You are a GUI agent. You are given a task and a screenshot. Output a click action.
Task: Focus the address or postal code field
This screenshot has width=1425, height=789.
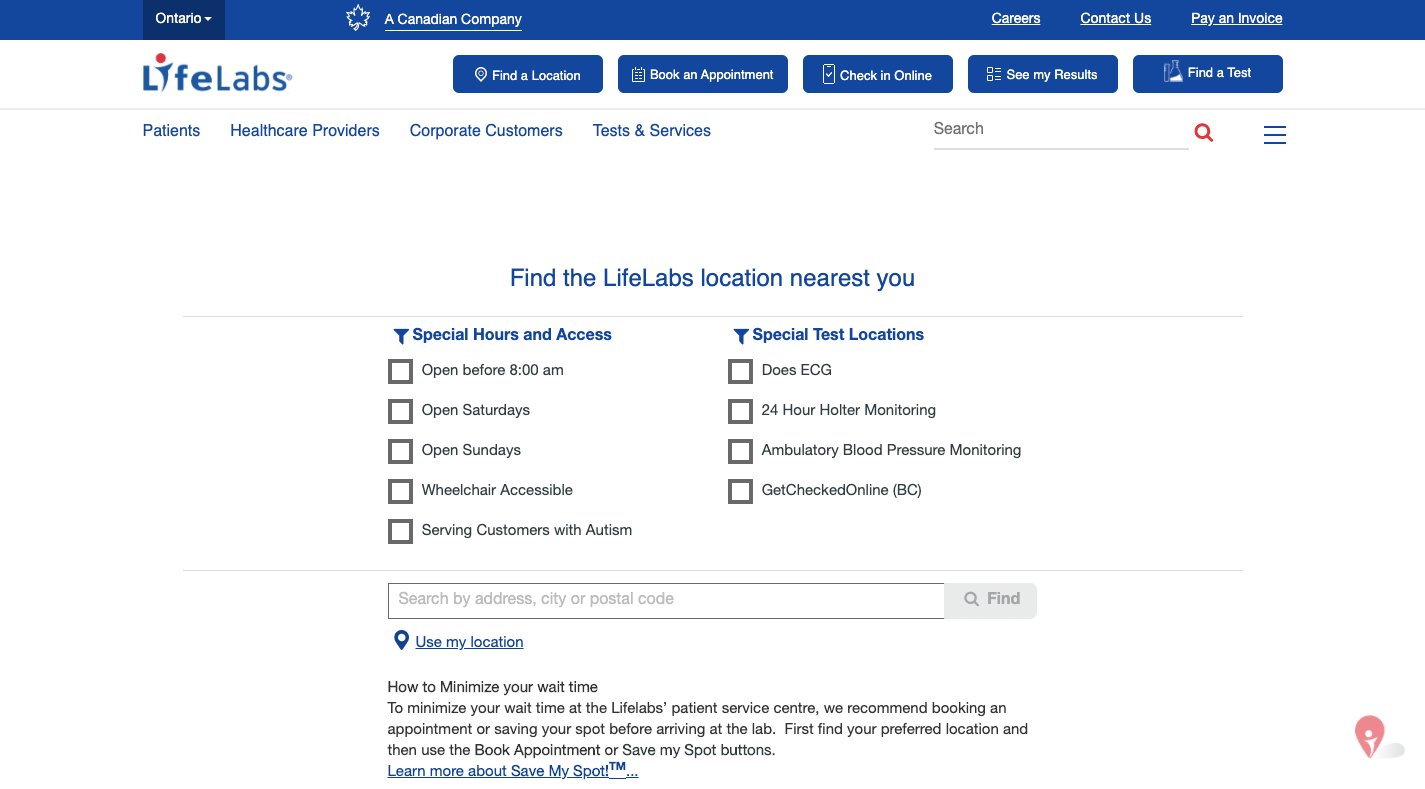666,600
